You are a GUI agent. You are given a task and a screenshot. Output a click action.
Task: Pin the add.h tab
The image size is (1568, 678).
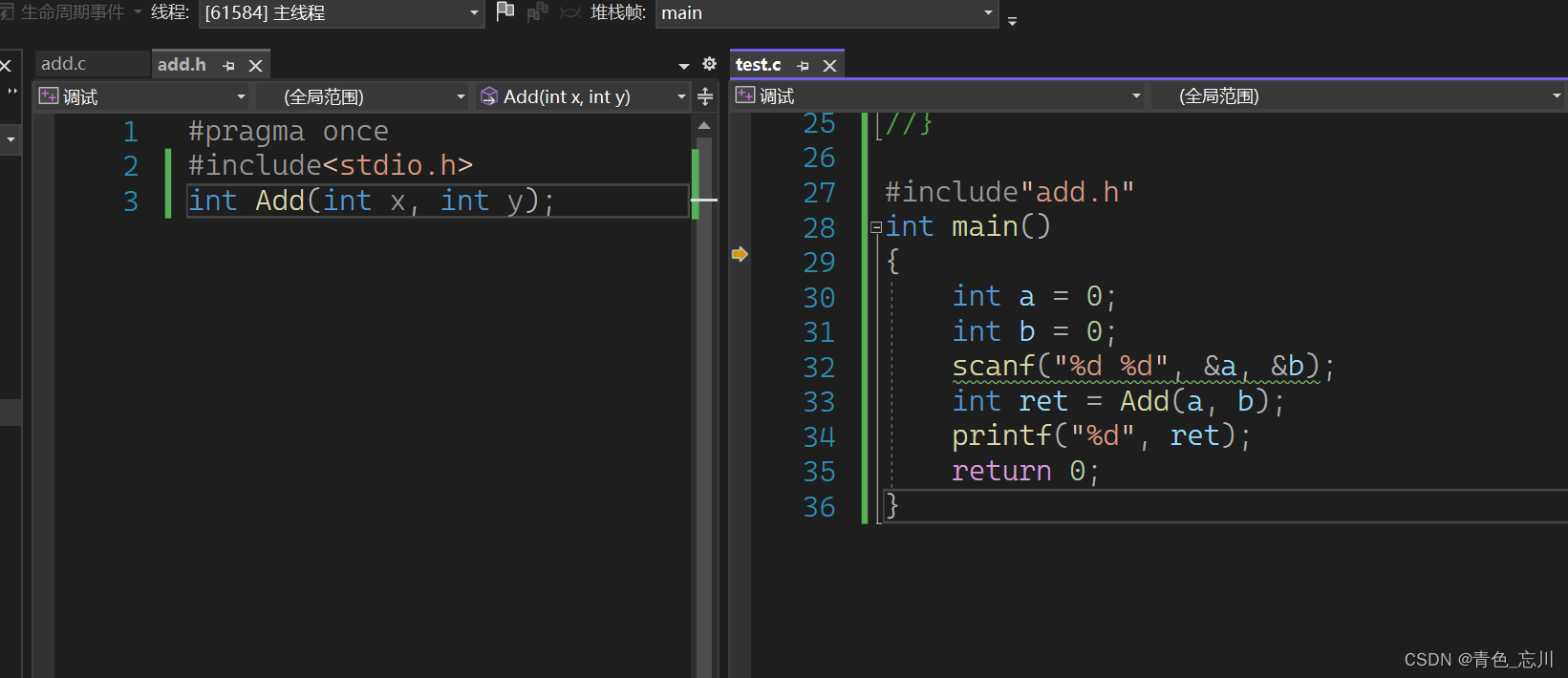point(228,66)
